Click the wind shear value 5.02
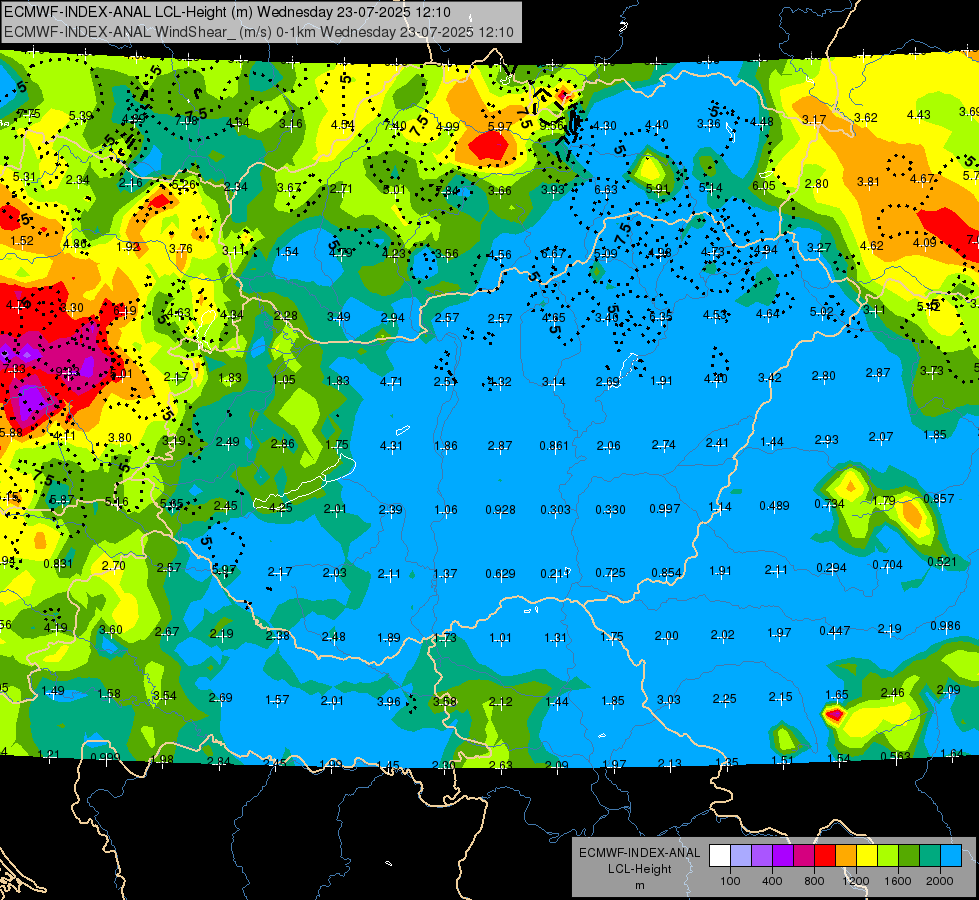Viewport: 979px width, 900px height. pyautogui.click(x=822, y=311)
